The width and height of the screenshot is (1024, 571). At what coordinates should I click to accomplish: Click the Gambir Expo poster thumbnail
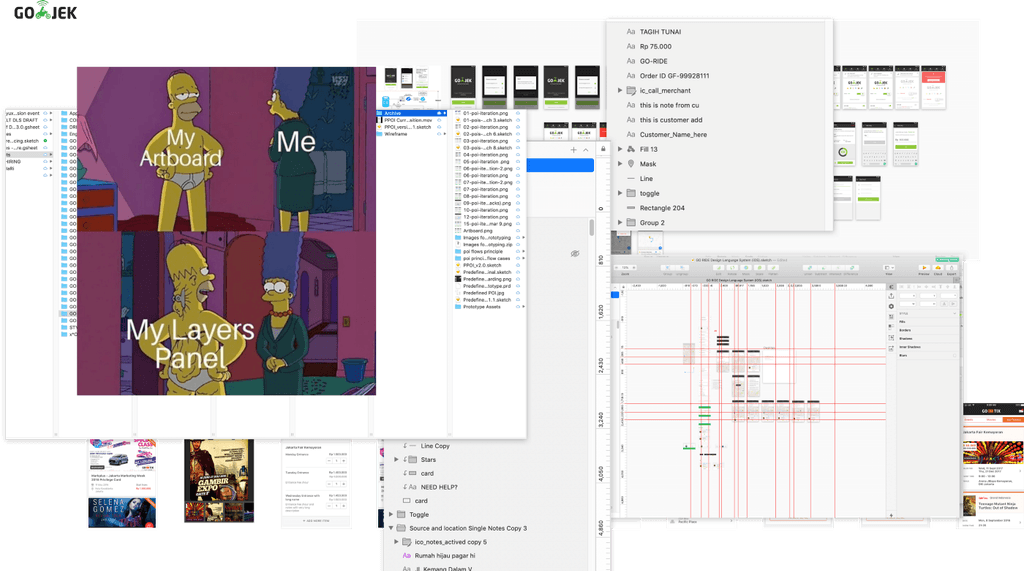pyautogui.click(x=219, y=481)
